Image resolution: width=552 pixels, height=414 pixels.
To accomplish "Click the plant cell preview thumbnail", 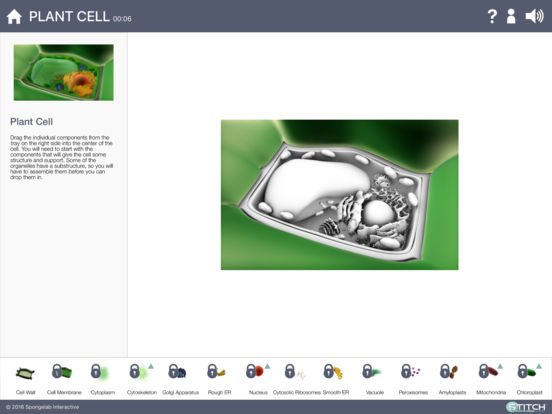I will point(64,73).
